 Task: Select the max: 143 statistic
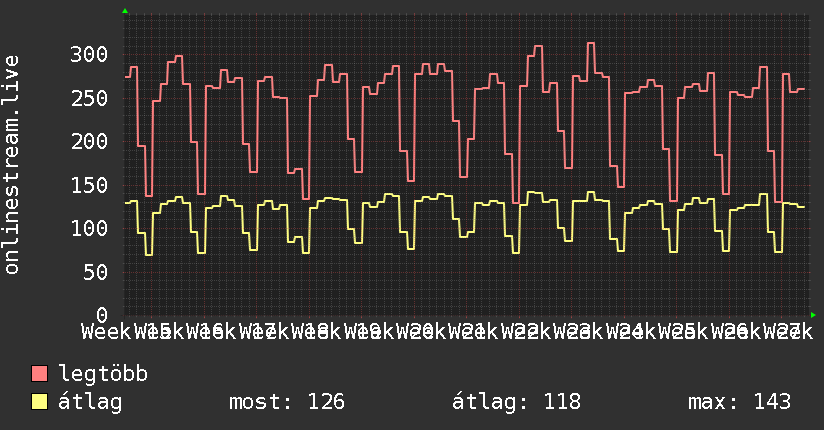(x=739, y=402)
